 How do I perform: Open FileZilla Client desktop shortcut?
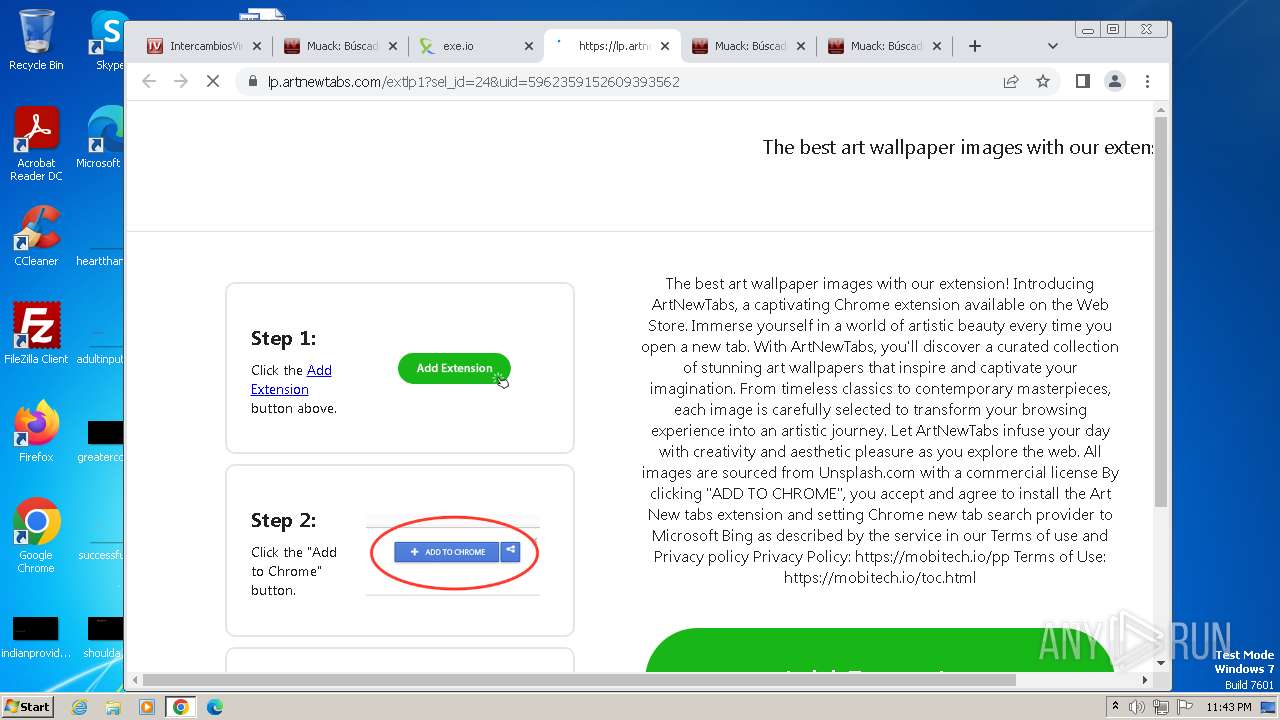(36, 334)
